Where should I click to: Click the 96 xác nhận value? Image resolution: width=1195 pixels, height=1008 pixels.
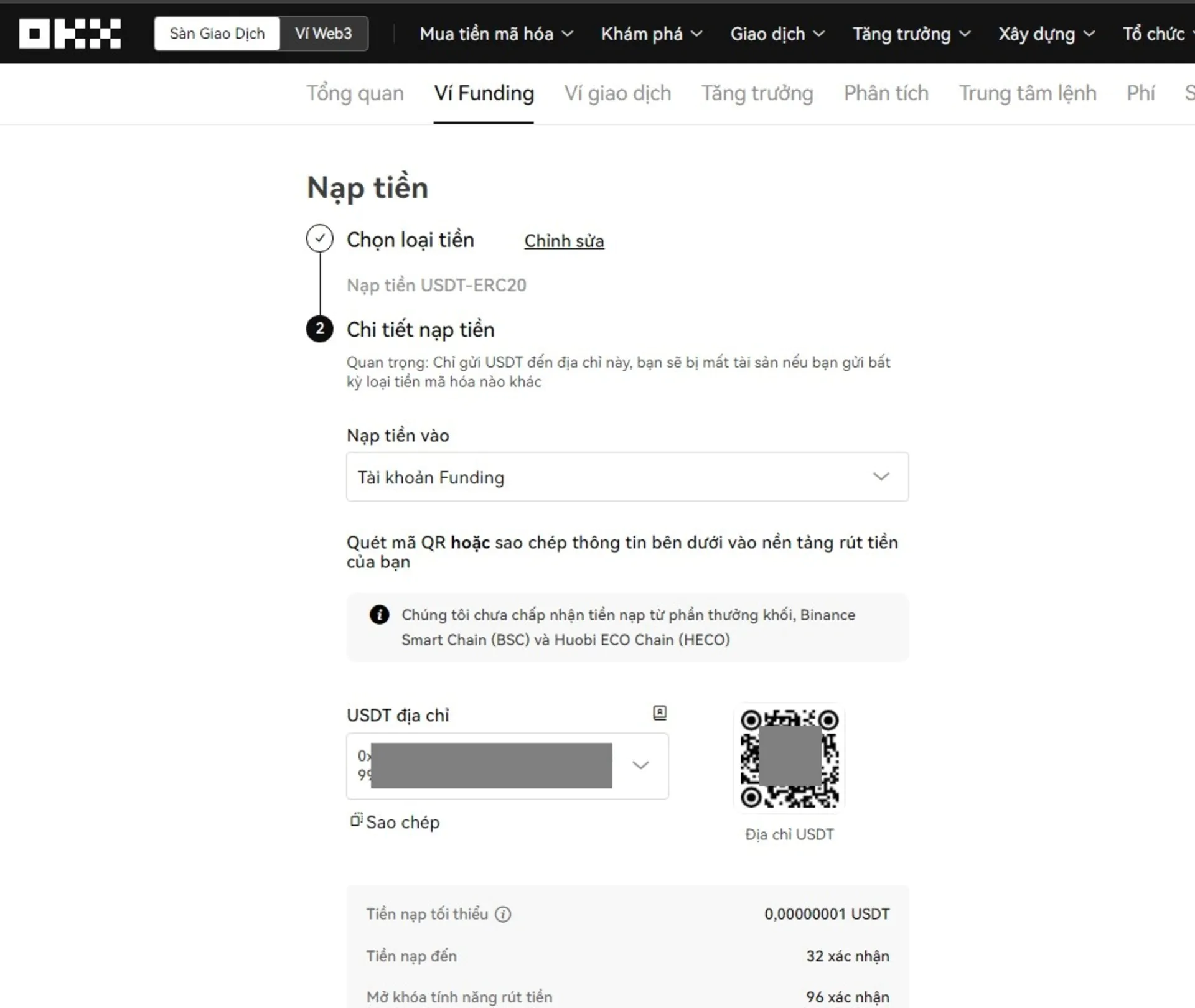[848, 997]
